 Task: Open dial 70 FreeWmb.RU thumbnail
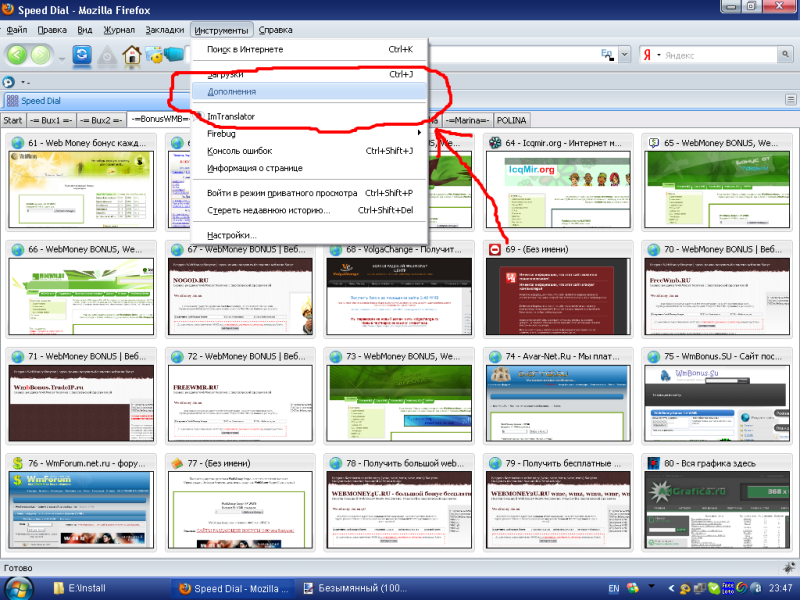[716, 296]
